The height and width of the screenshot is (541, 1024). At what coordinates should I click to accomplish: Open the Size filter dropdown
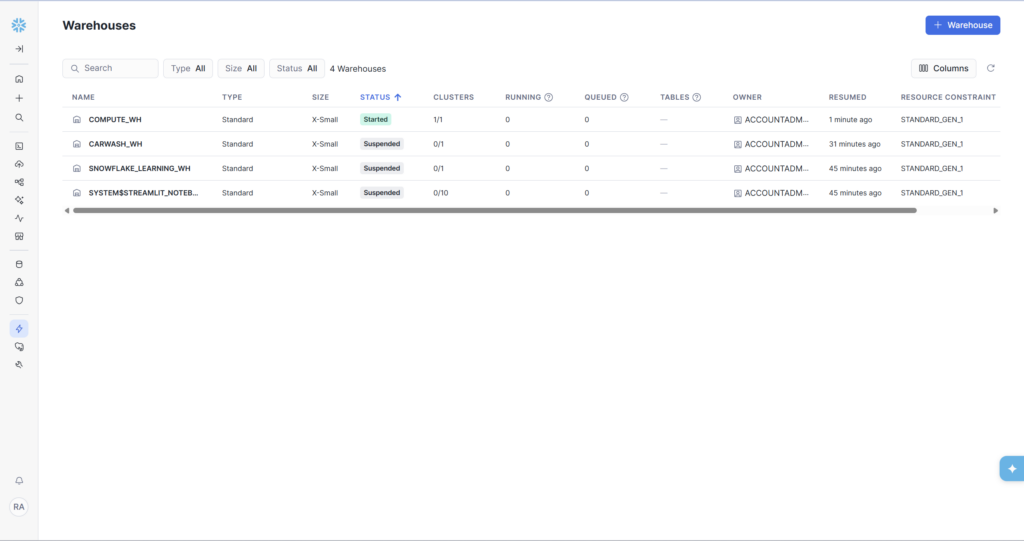pos(241,68)
